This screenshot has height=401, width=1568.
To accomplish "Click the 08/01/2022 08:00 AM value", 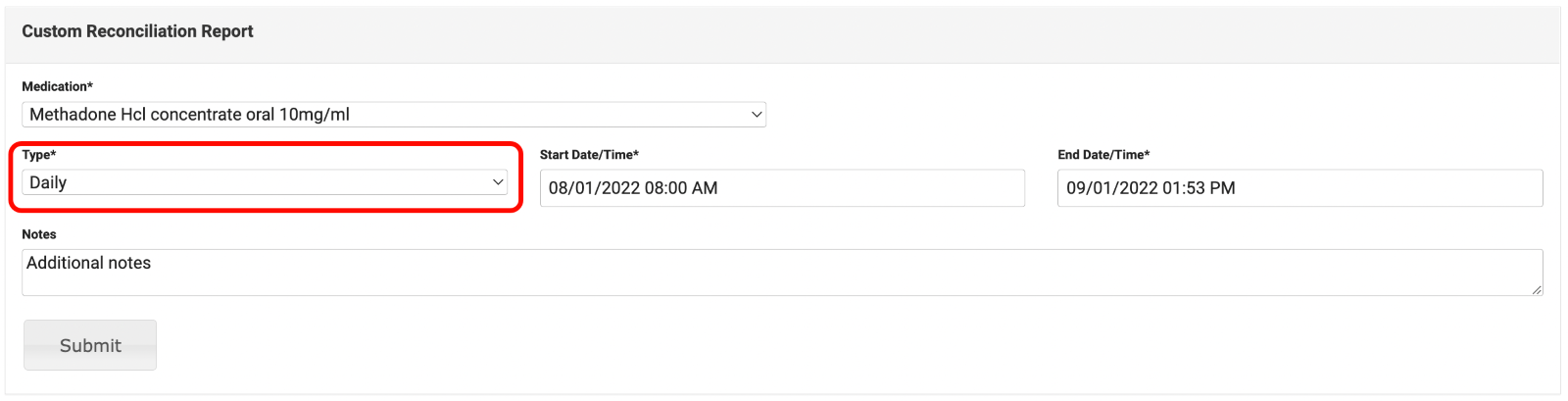I will [x=633, y=188].
